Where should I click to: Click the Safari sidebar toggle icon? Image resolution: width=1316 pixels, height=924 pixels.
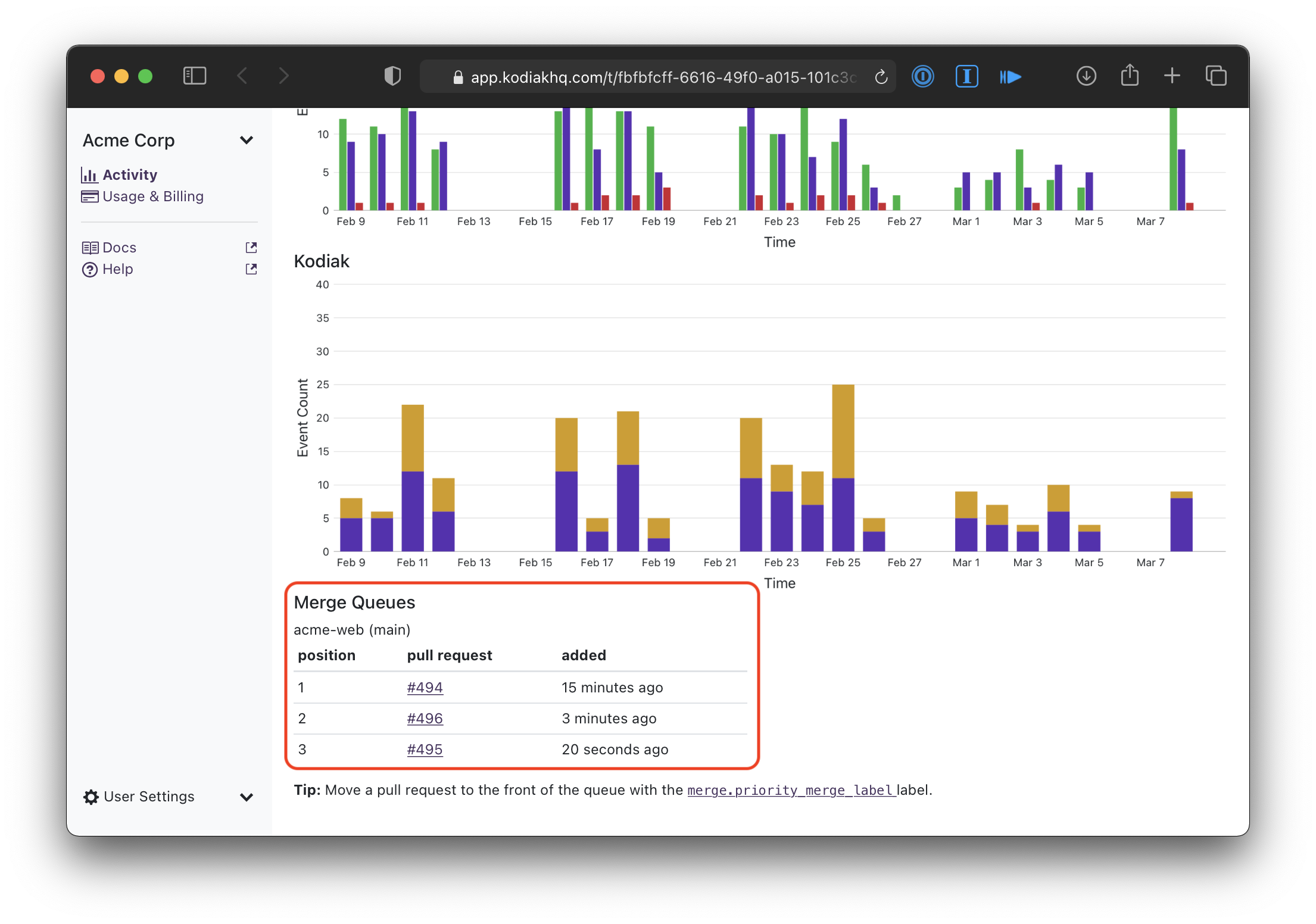tap(195, 76)
